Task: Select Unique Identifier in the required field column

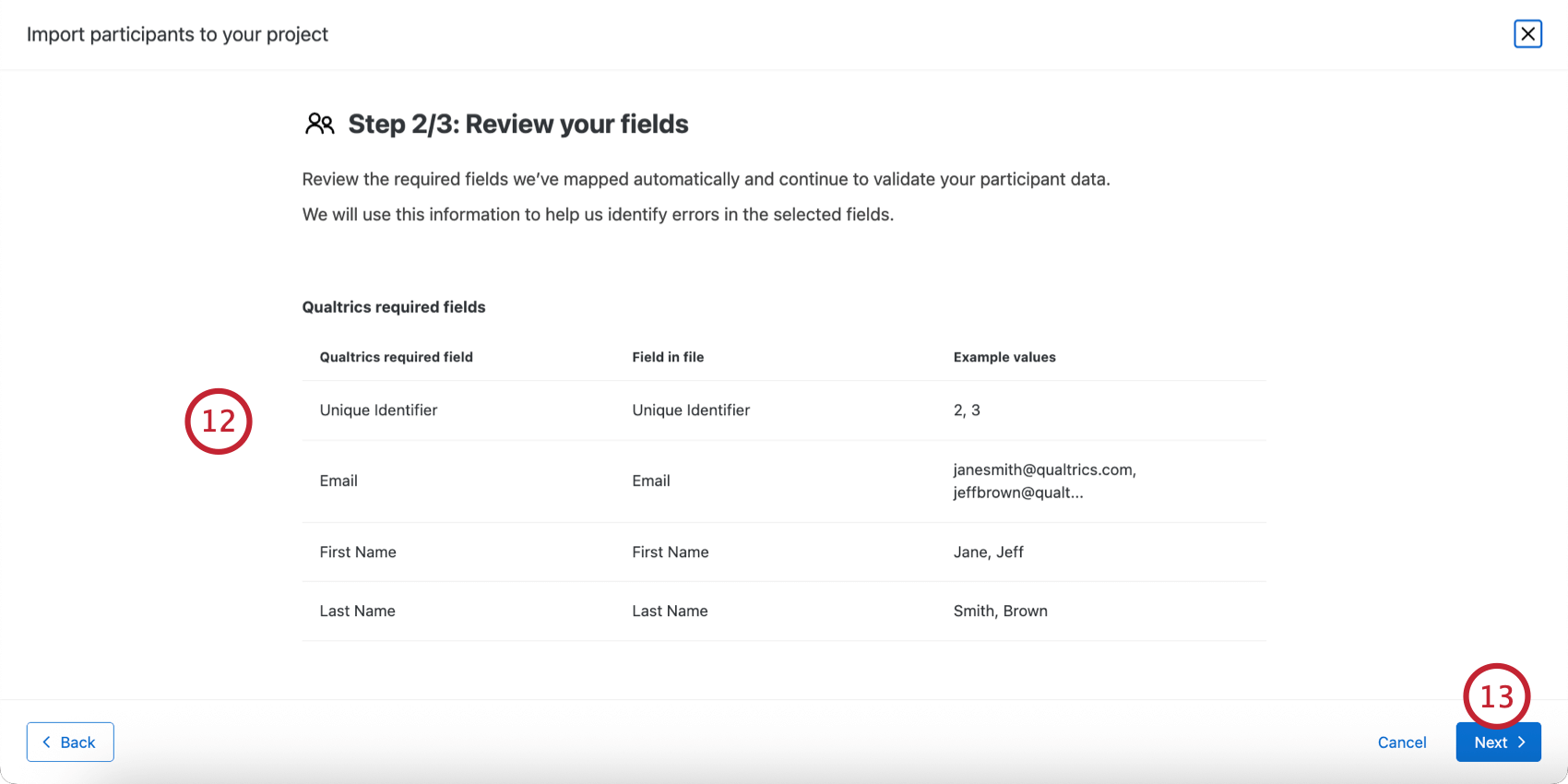Action: pyautogui.click(x=378, y=410)
